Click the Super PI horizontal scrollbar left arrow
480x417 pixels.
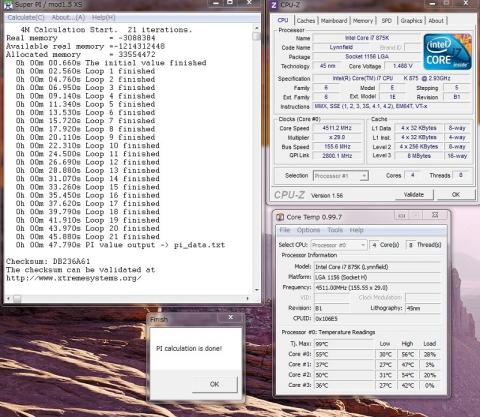(x=8, y=299)
